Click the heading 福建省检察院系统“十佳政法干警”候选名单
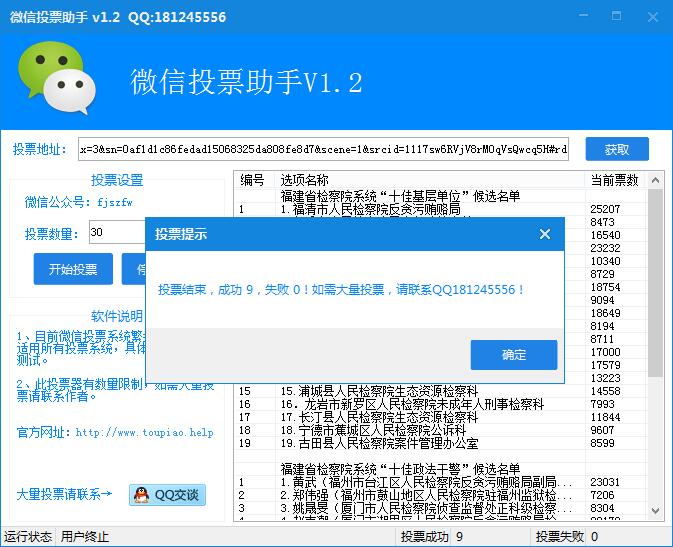This screenshot has width=673, height=547. coord(400,468)
